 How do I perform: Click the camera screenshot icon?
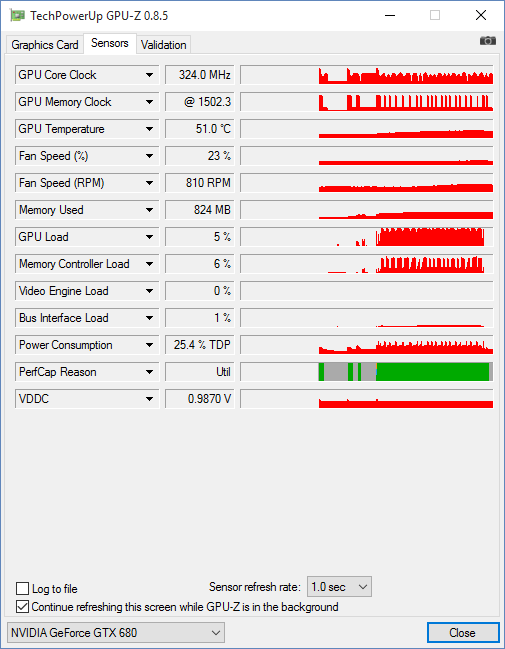(488, 41)
